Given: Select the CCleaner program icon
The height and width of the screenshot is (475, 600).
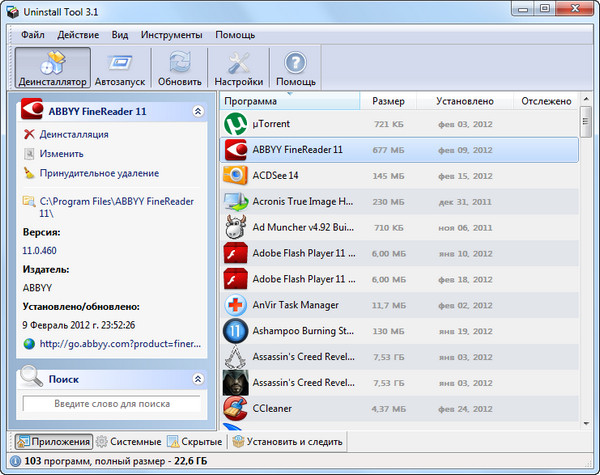Looking at the screenshot, I should [x=236, y=408].
